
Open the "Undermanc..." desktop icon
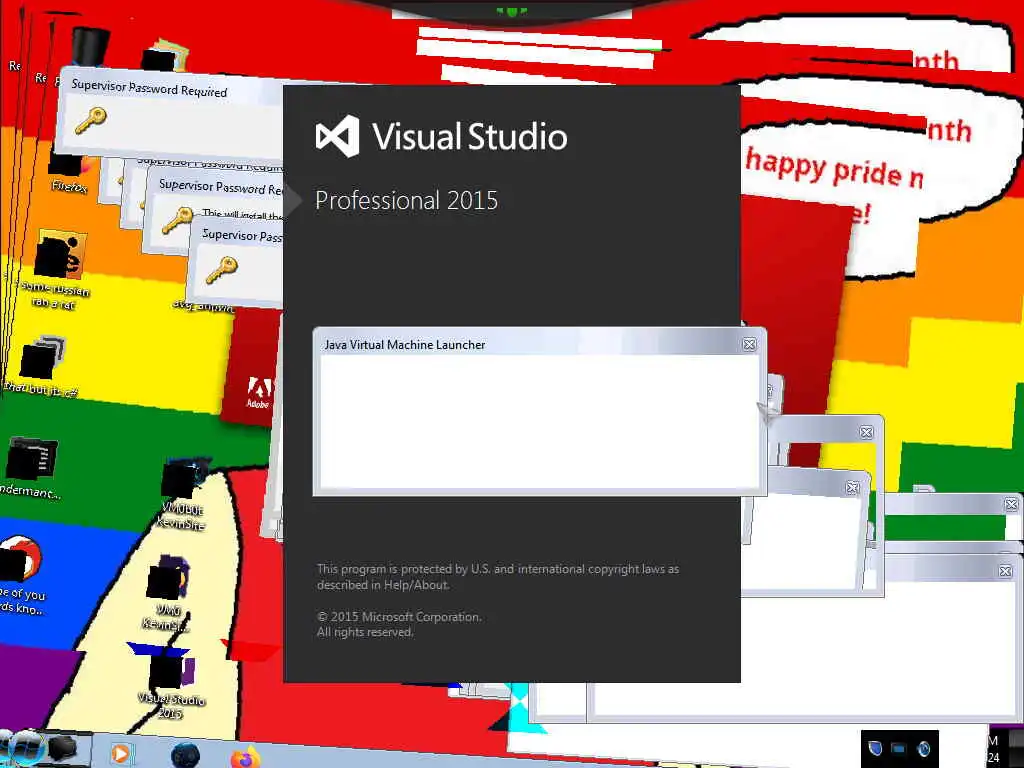click(31, 467)
